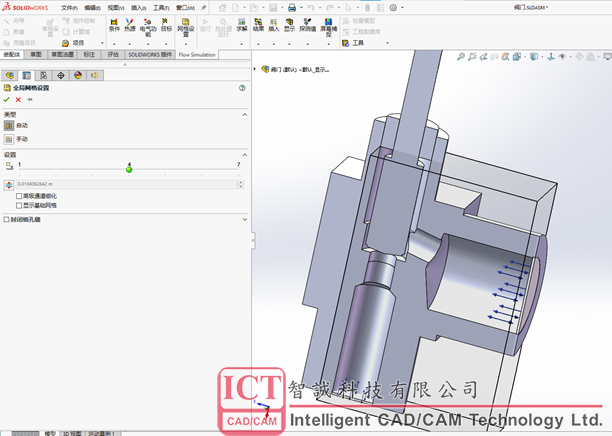Open dropdown arrow next to 工具 in ribbon
The image size is (612, 436).
(387, 43)
